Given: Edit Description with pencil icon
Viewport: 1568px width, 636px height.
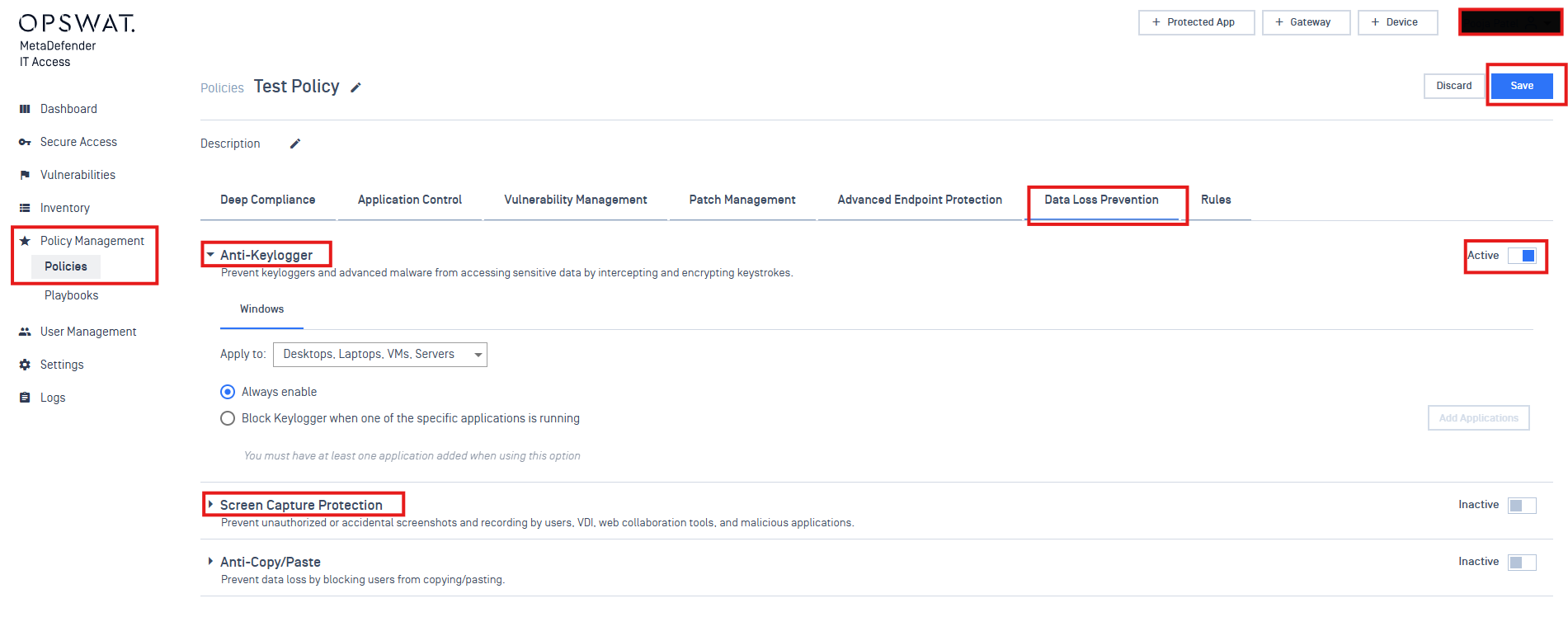Looking at the screenshot, I should click(295, 144).
